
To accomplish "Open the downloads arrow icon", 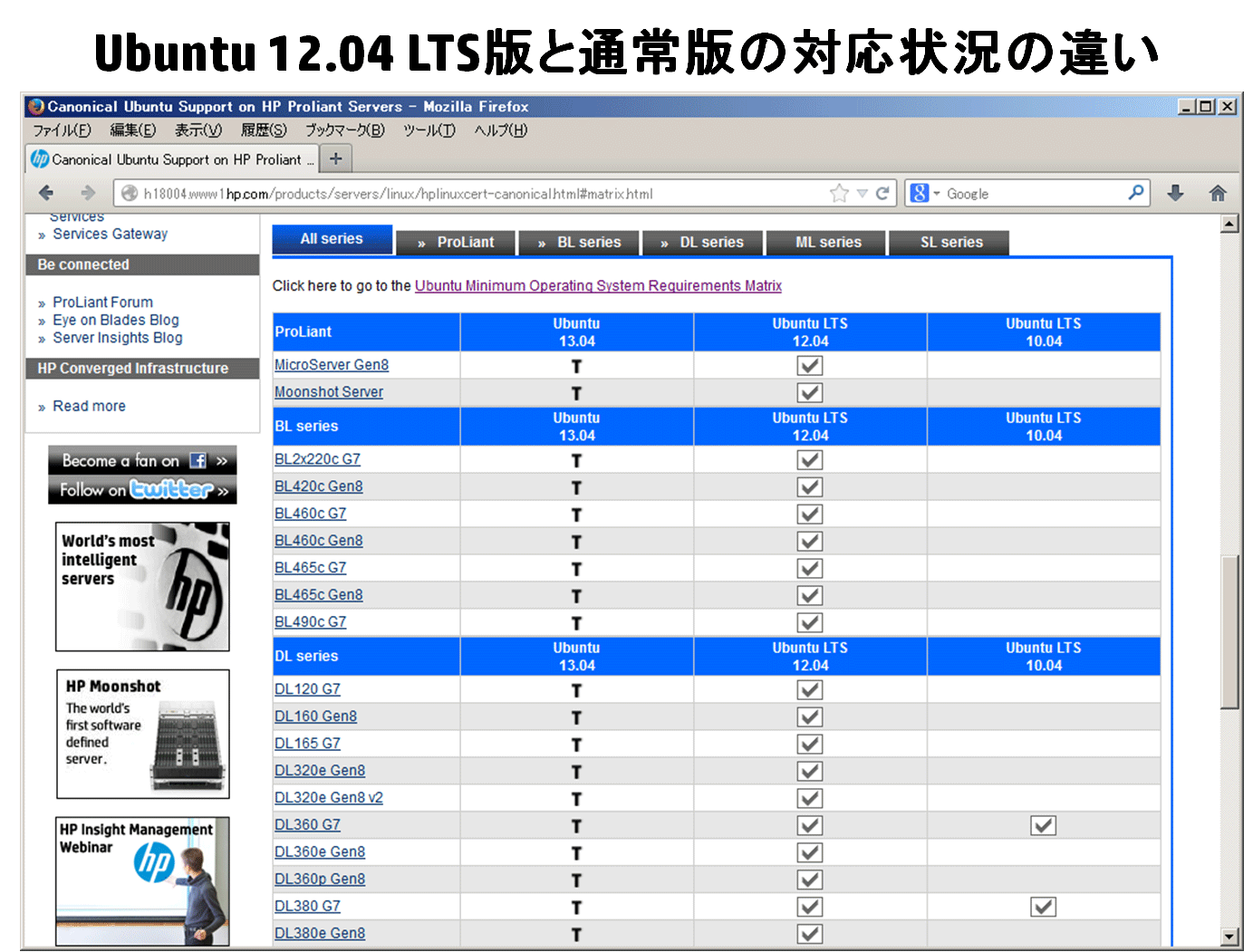I will point(1175,193).
